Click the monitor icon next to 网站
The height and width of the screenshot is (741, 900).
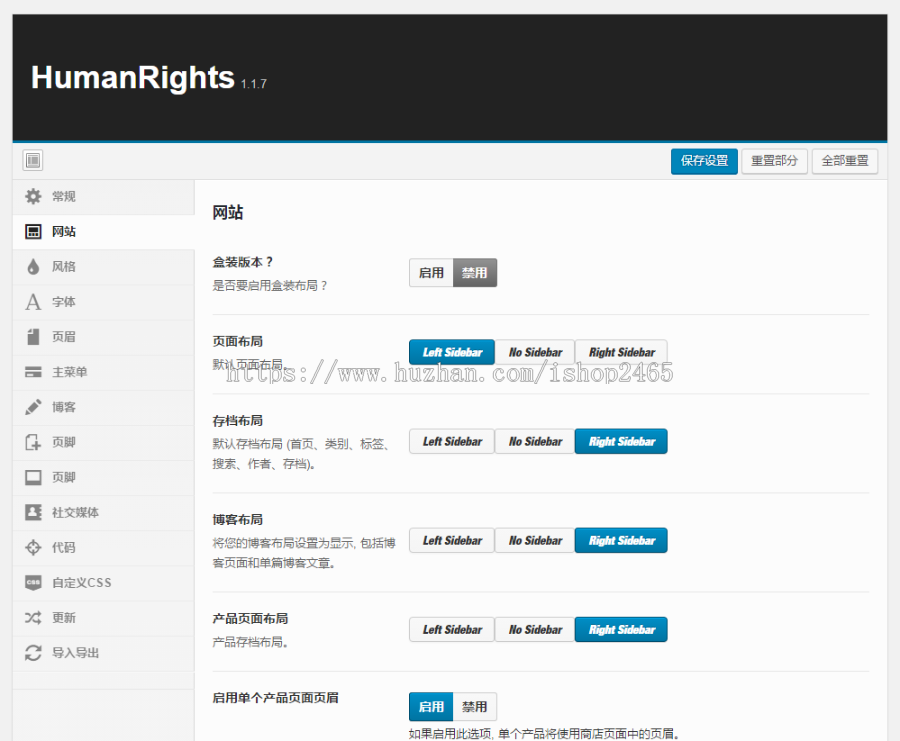tap(33, 231)
